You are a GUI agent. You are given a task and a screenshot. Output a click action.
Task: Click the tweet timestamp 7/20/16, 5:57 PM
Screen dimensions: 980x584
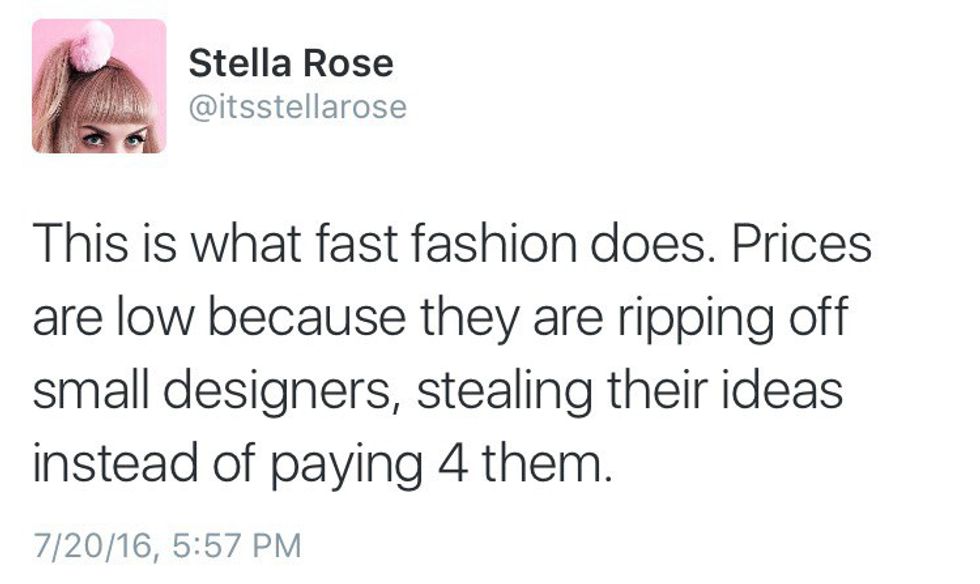click(166, 546)
